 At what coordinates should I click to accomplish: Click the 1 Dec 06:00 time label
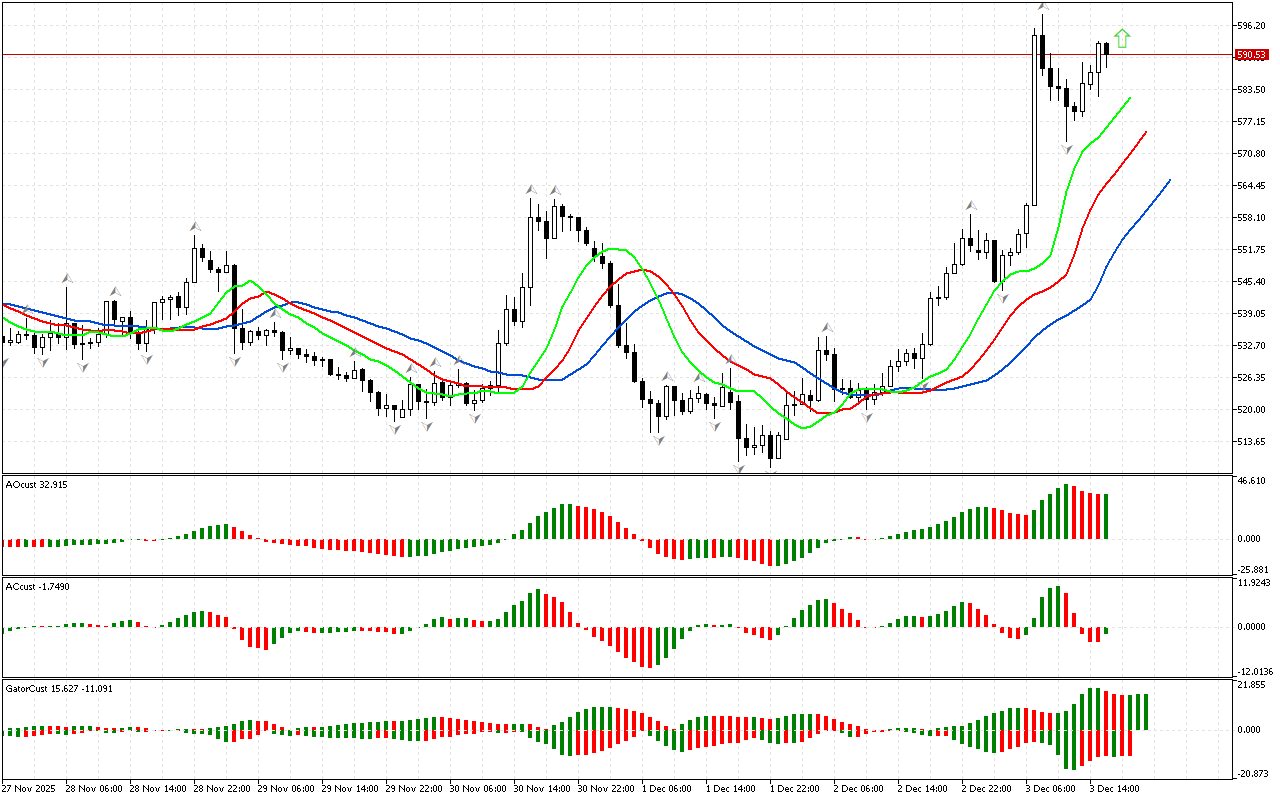[666, 789]
